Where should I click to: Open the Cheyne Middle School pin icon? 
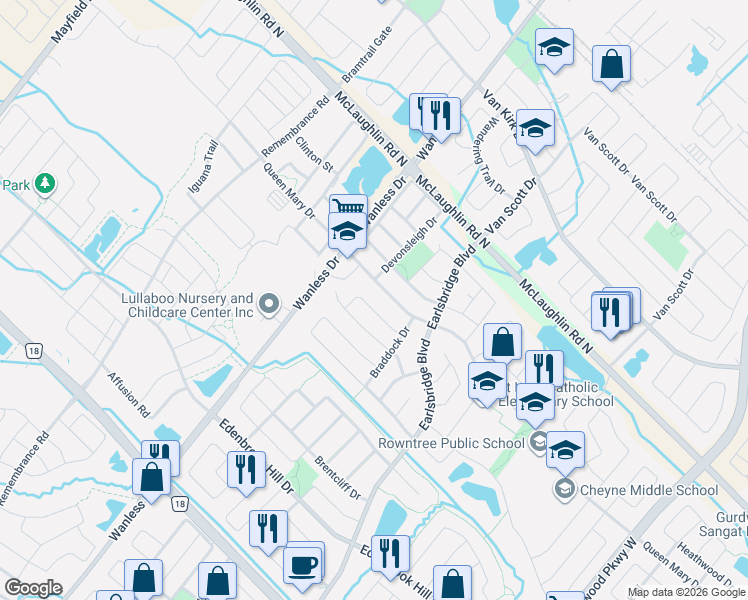(x=565, y=490)
